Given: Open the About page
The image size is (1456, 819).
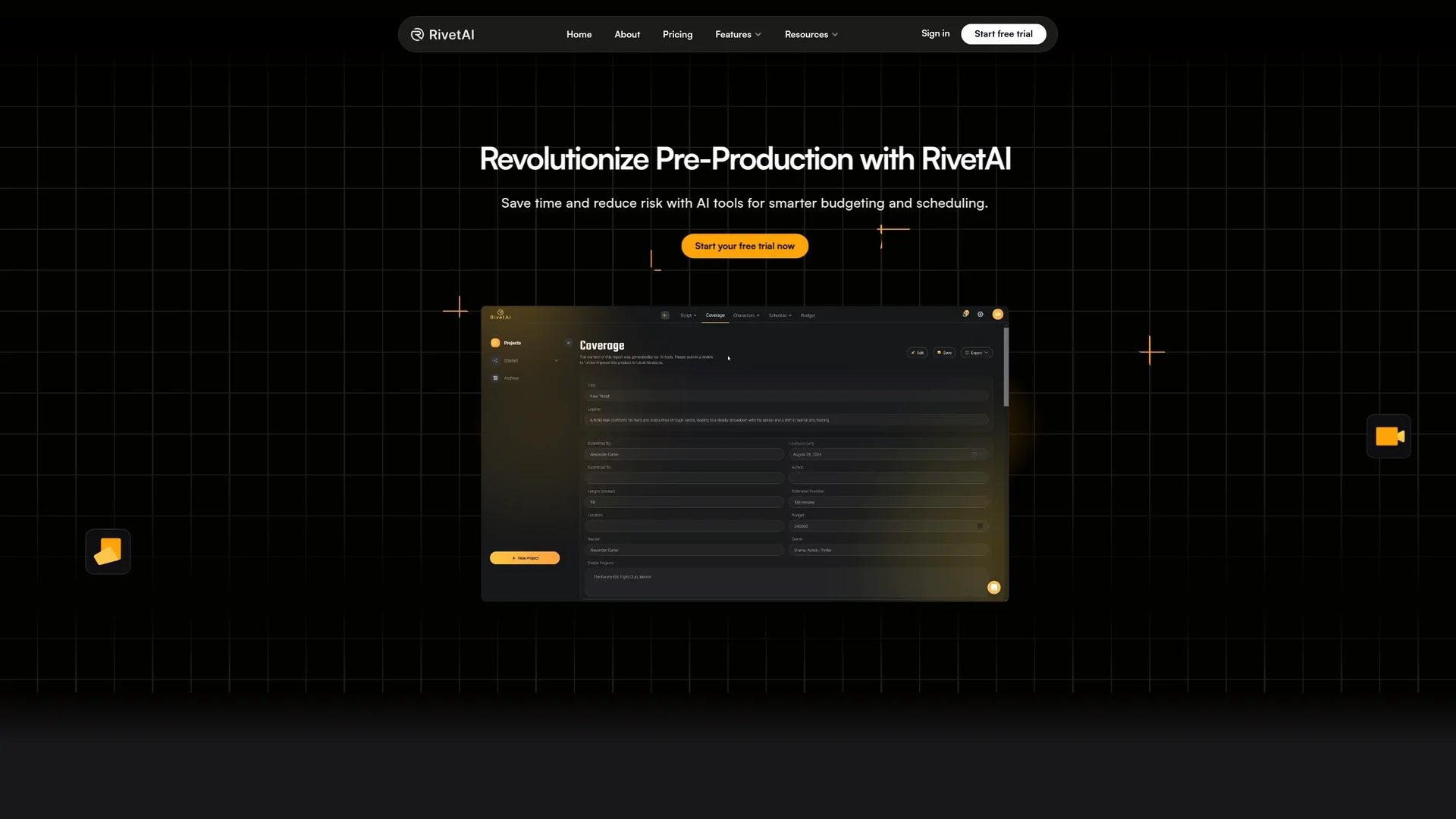Looking at the screenshot, I should tap(627, 34).
